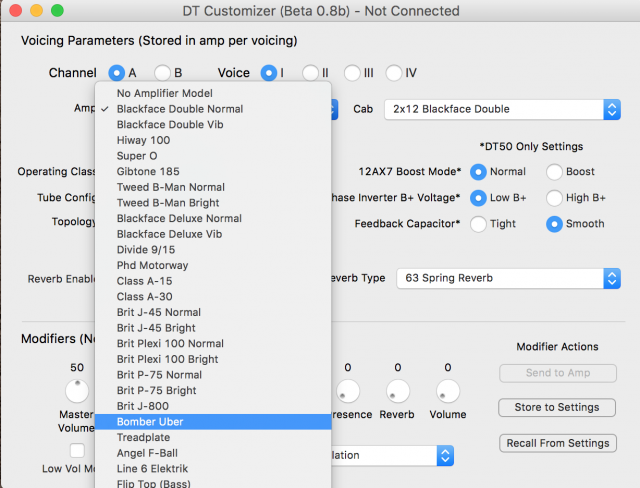Select Channel B radio button

point(162,73)
